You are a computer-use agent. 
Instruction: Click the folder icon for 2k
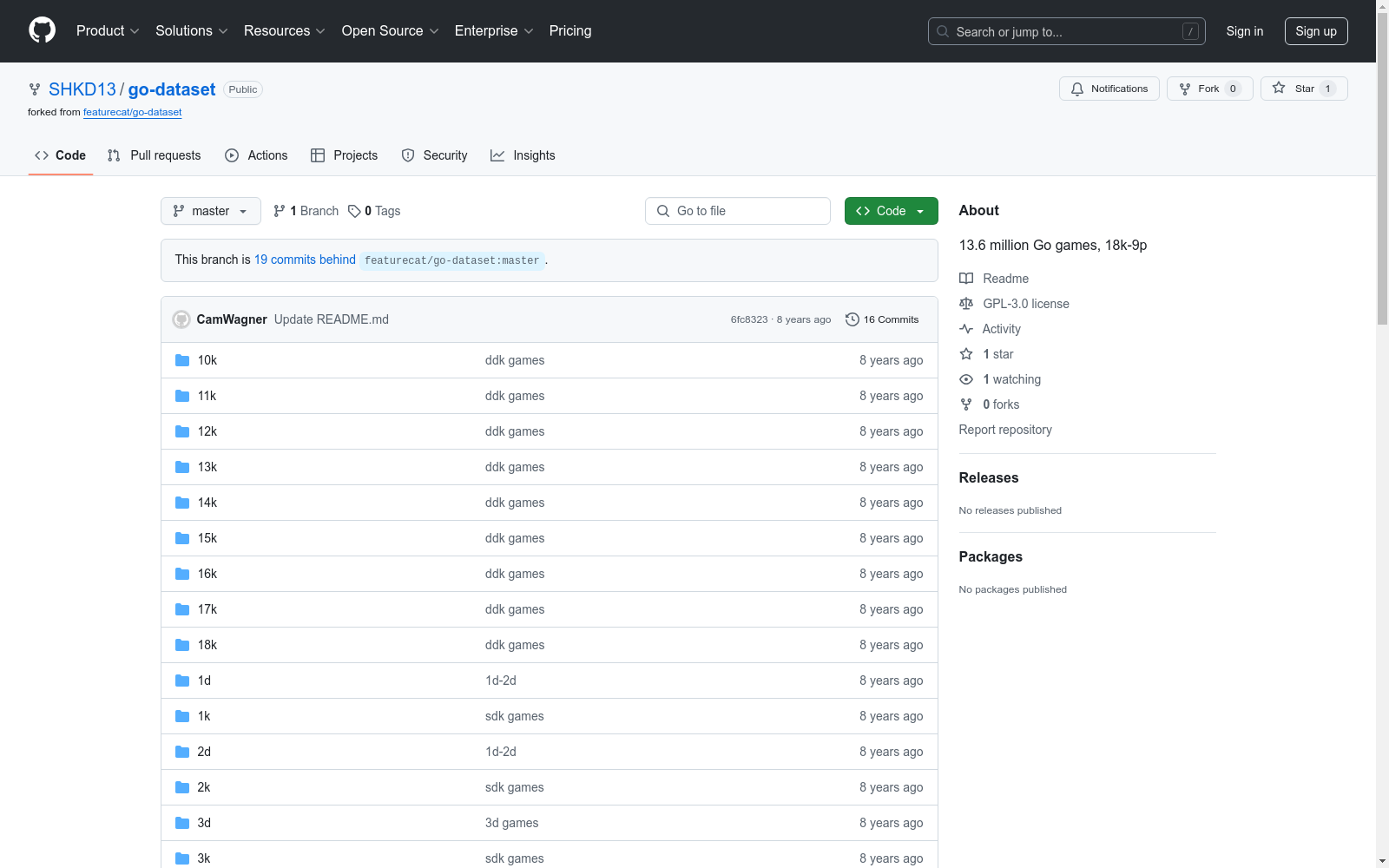pos(182,787)
